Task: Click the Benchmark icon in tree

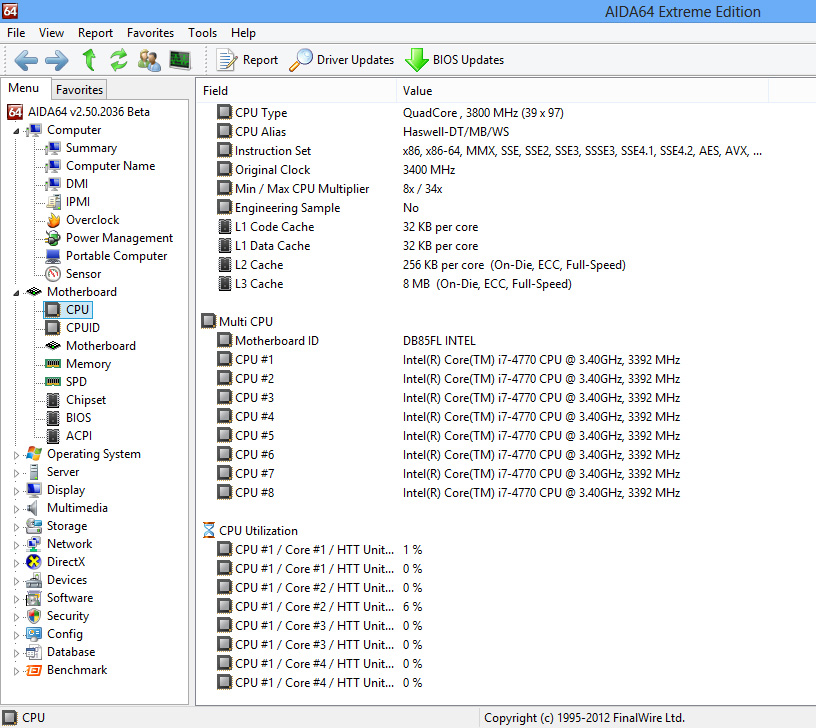Action: [x=34, y=670]
